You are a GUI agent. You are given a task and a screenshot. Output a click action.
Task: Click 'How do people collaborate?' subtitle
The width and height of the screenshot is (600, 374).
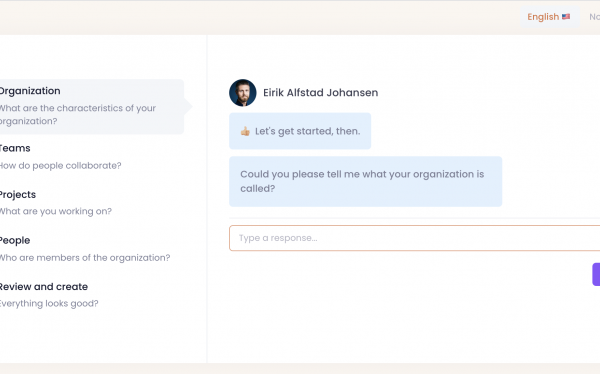pos(60,166)
